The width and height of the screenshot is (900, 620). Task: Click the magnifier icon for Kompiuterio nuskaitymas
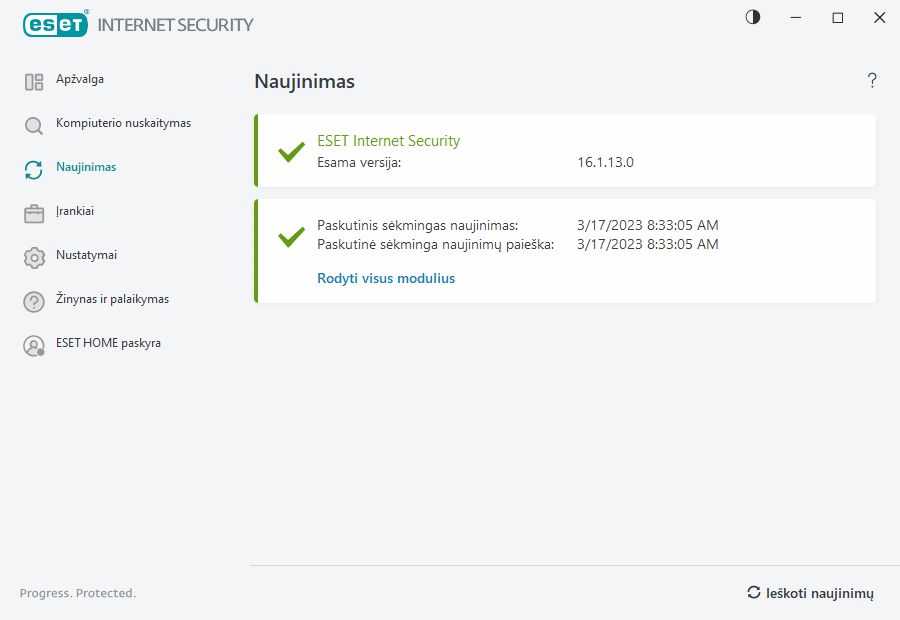(x=34, y=126)
